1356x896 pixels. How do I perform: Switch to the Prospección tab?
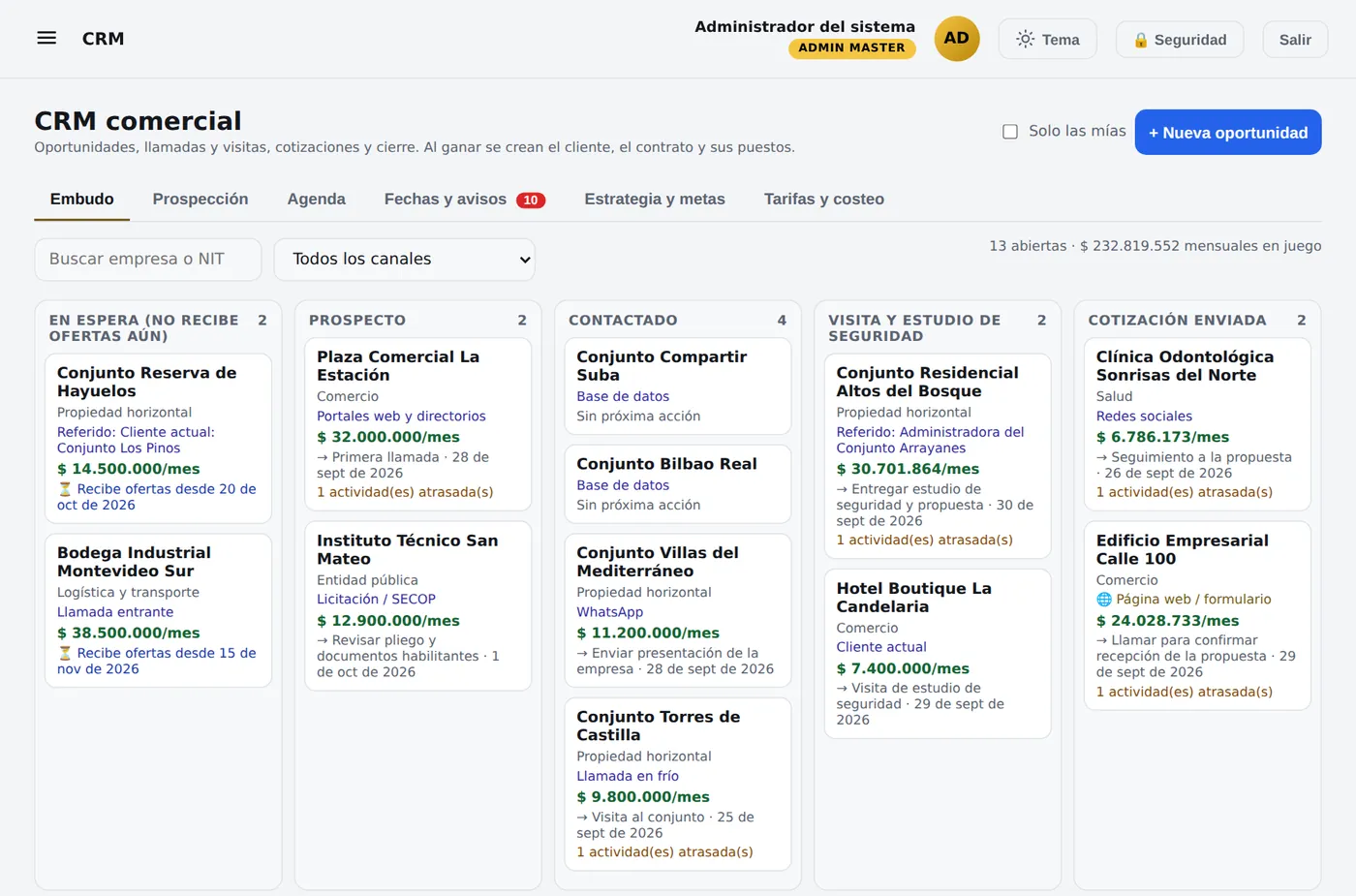pos(200,199)
